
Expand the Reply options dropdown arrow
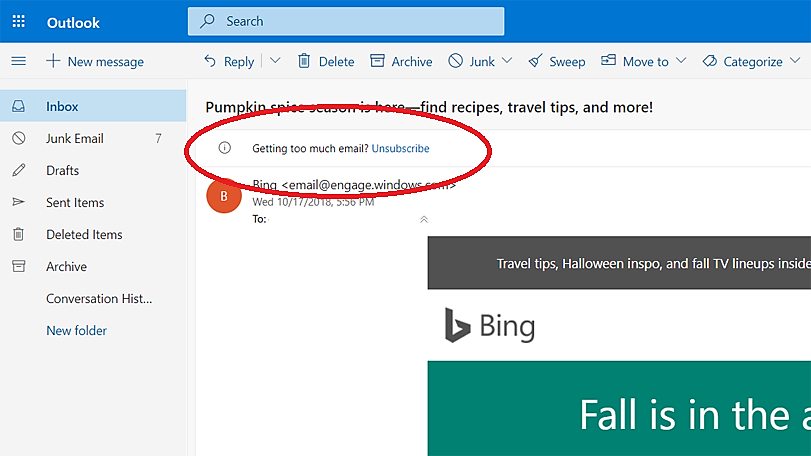(x=275, y=61)
